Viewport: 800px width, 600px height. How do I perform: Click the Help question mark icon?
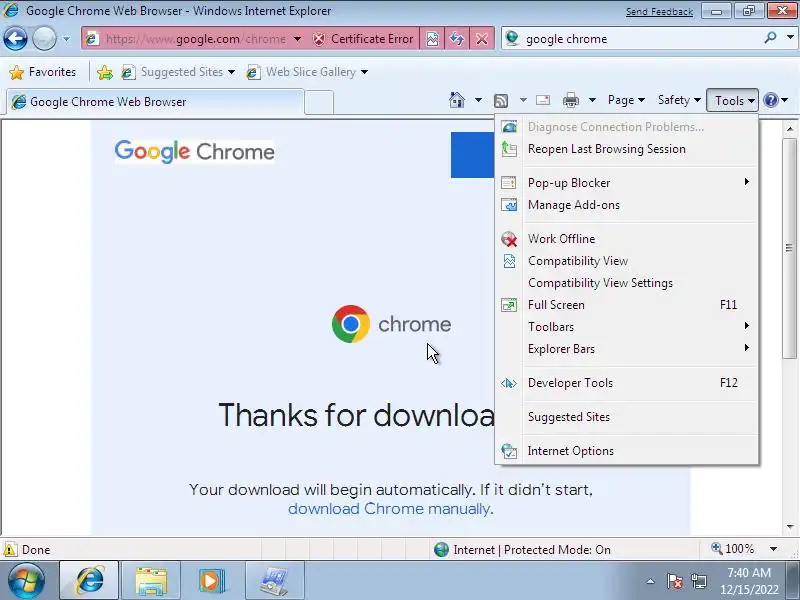[x=770, y=100]
